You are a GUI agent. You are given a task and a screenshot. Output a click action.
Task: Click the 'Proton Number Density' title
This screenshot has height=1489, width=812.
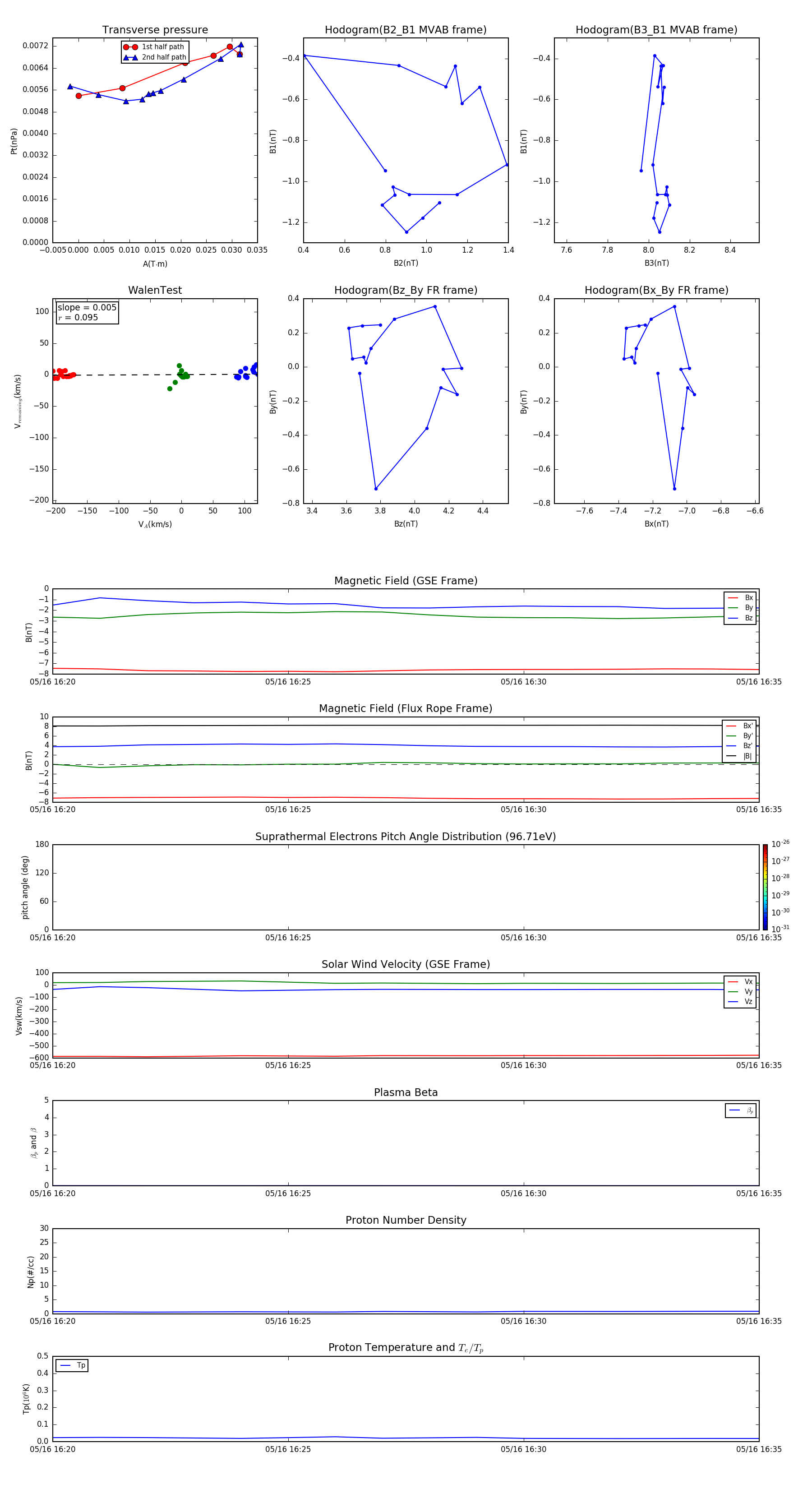click(406, 1220)
